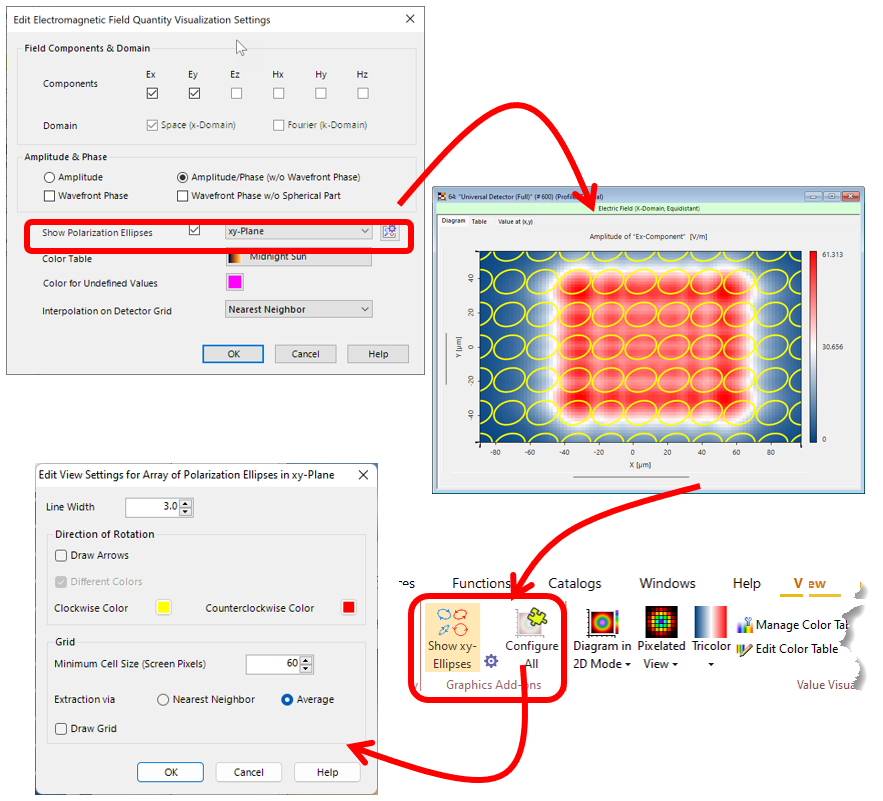Viewport: 883px width, 801px height.
Task: Select the Nearest Neighbor extraction radio button
Action: [x=163, y=700]
